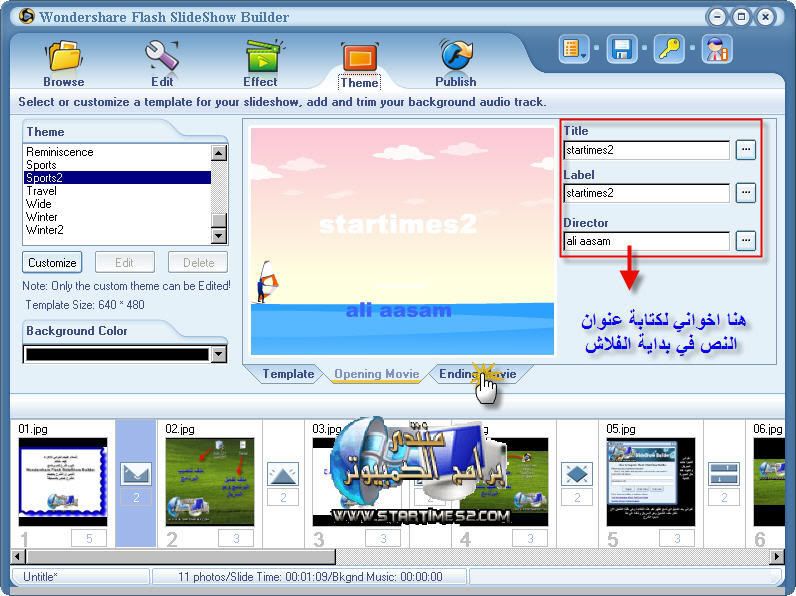This screenshot has height=596, width=796.
Task: Click duration box 5 under 01.jpg
Action: (x=89, y=538)
